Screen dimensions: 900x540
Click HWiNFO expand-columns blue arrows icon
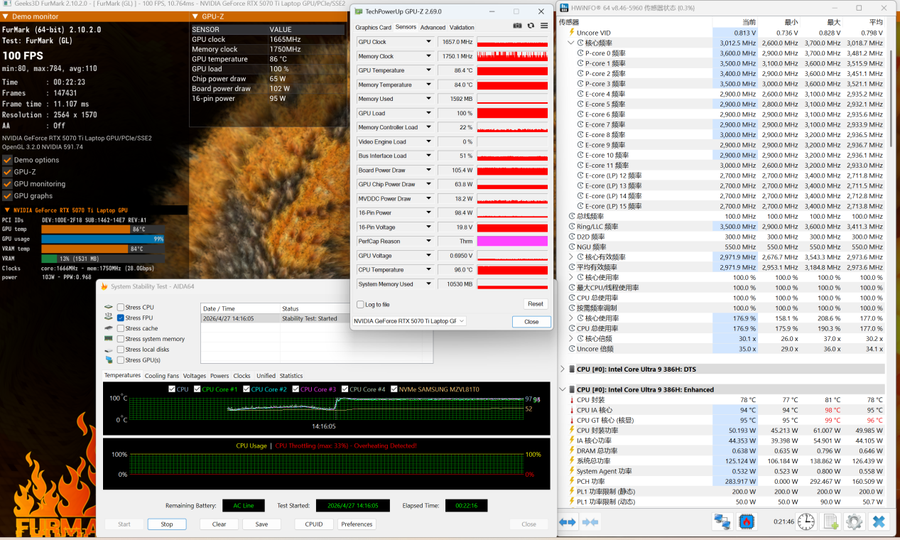568,522
